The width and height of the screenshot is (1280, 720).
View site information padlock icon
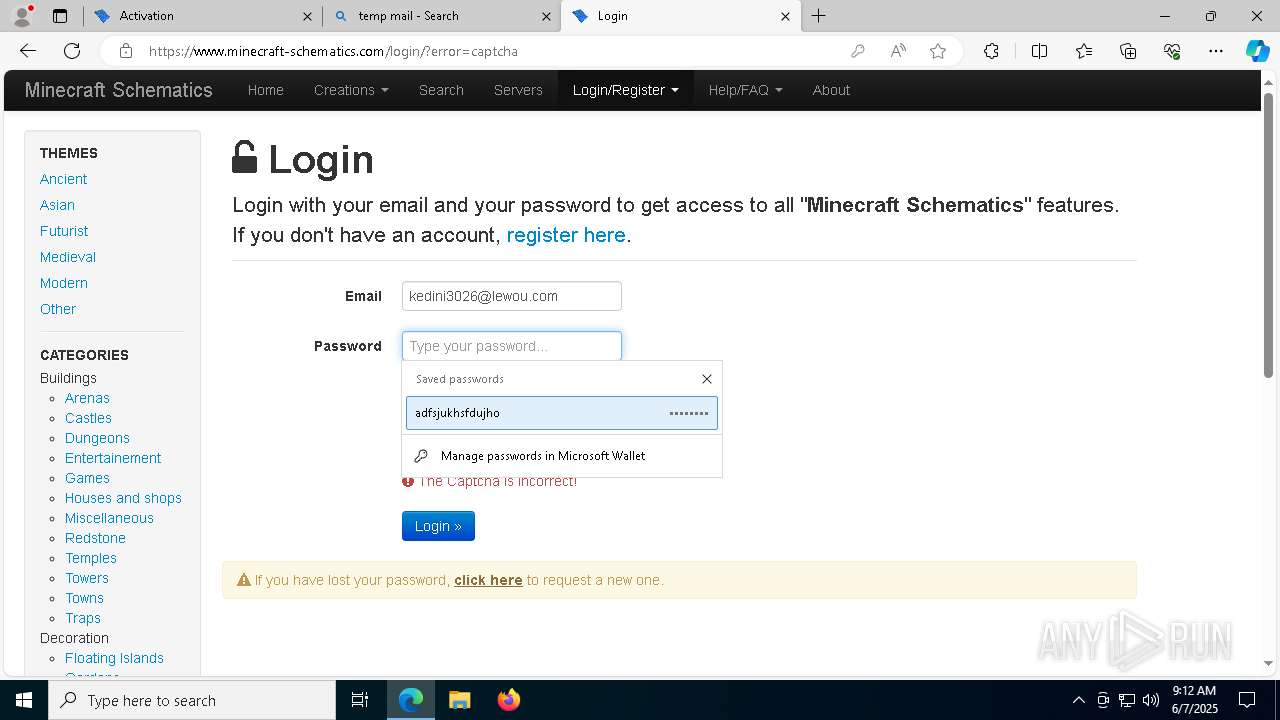pos(125,51)
